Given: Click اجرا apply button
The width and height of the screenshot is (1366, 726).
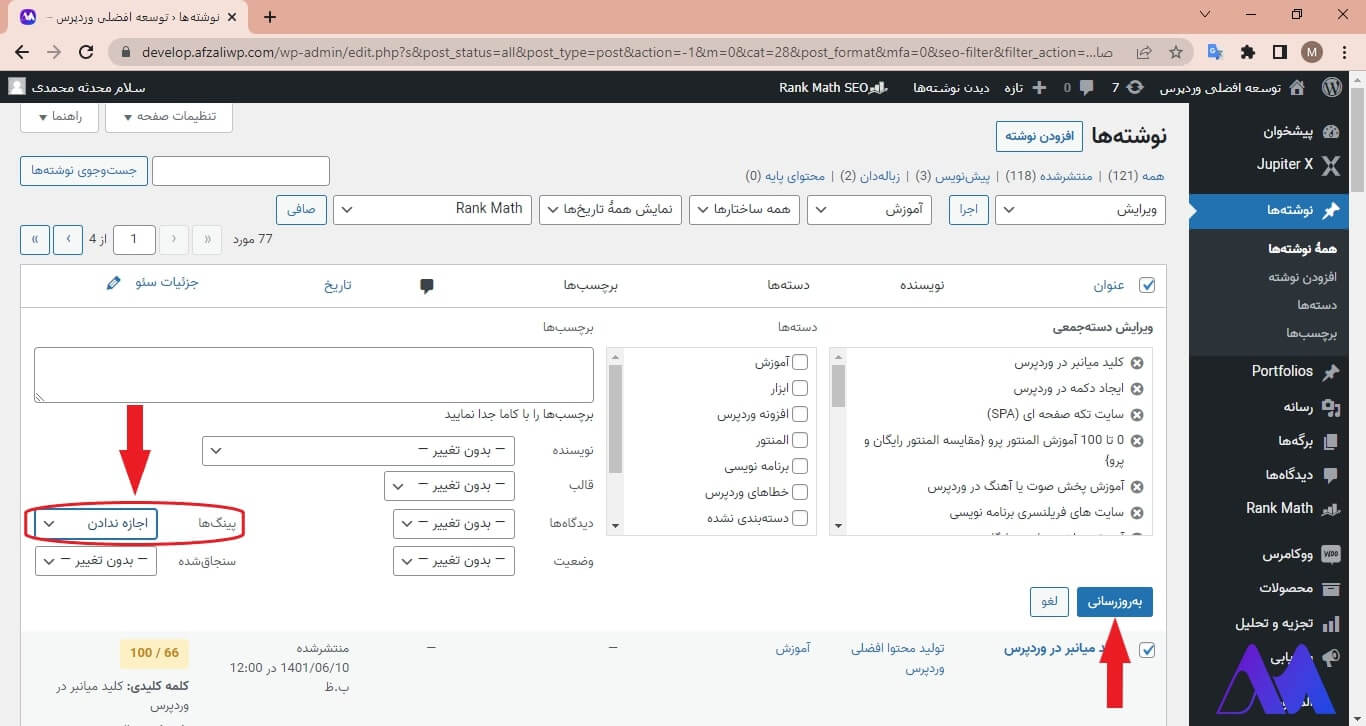Looking at the screenshot, I should point(969,210).
